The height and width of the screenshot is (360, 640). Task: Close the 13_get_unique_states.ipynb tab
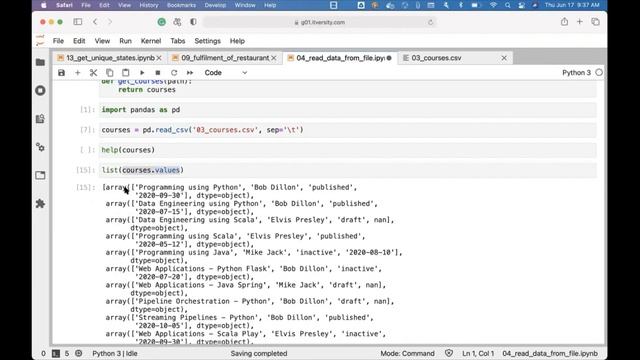point(159,58)
